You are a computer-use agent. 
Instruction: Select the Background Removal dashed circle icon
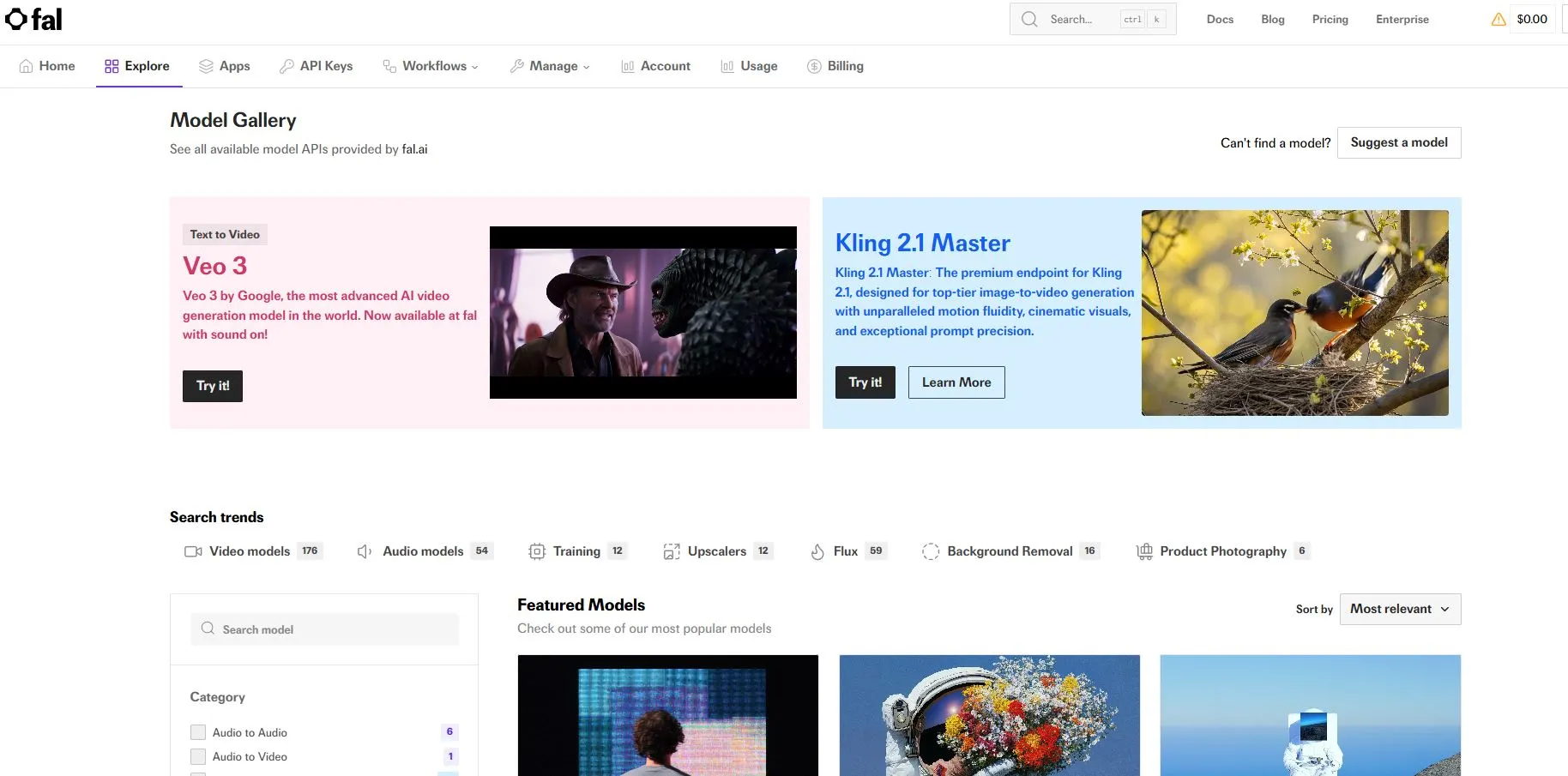pyautogui.click(x=931, y=551)
